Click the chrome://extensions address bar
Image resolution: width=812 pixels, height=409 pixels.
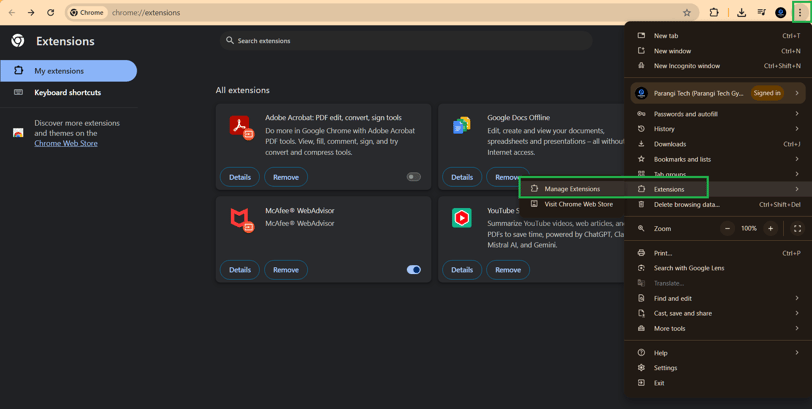[x=382, y=12]
